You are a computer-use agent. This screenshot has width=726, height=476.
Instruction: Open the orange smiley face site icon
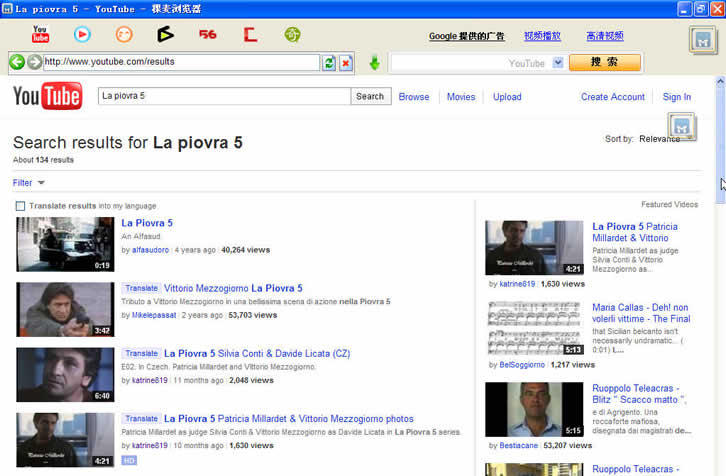pos(124,34)
